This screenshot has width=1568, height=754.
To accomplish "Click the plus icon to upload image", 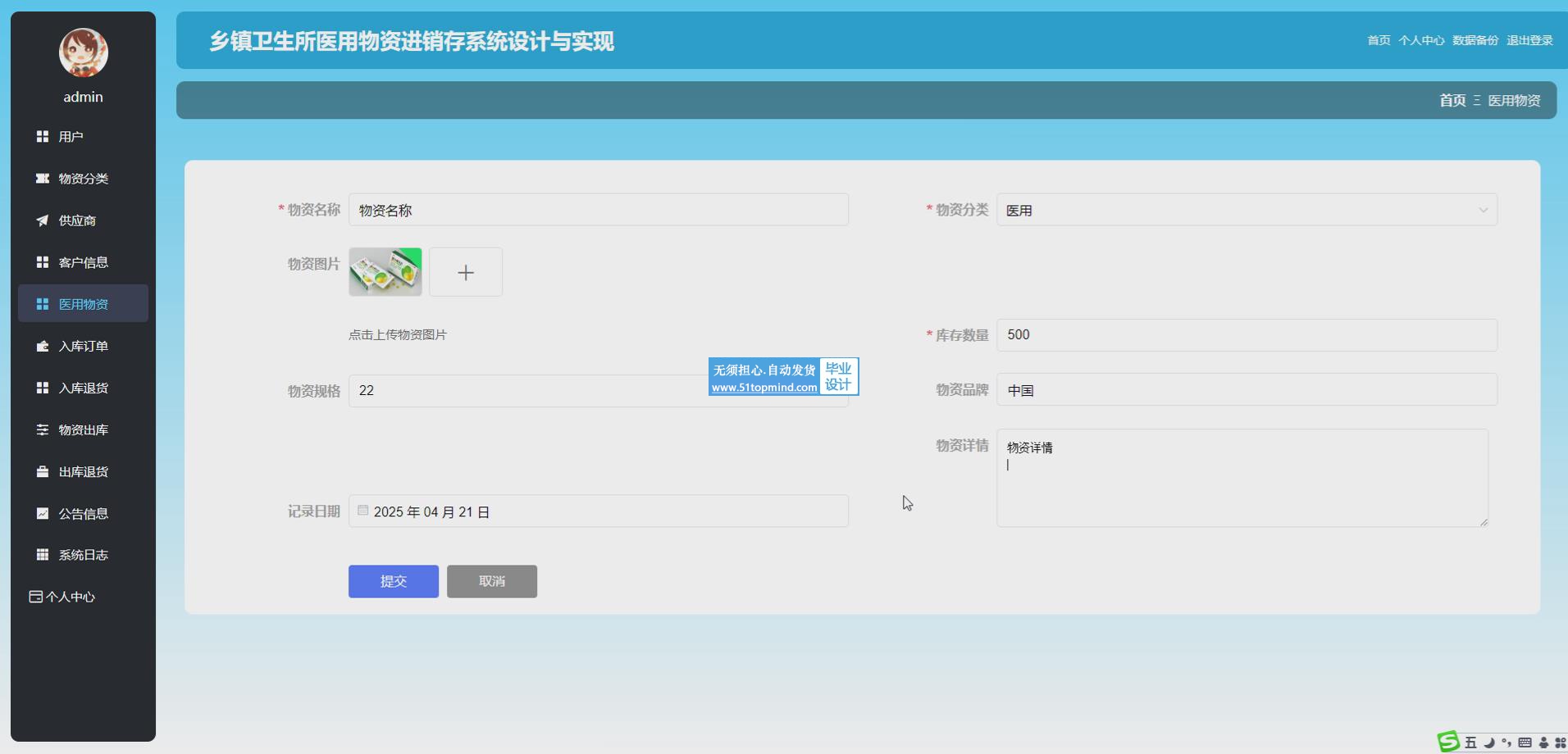I will coord(466,272).
